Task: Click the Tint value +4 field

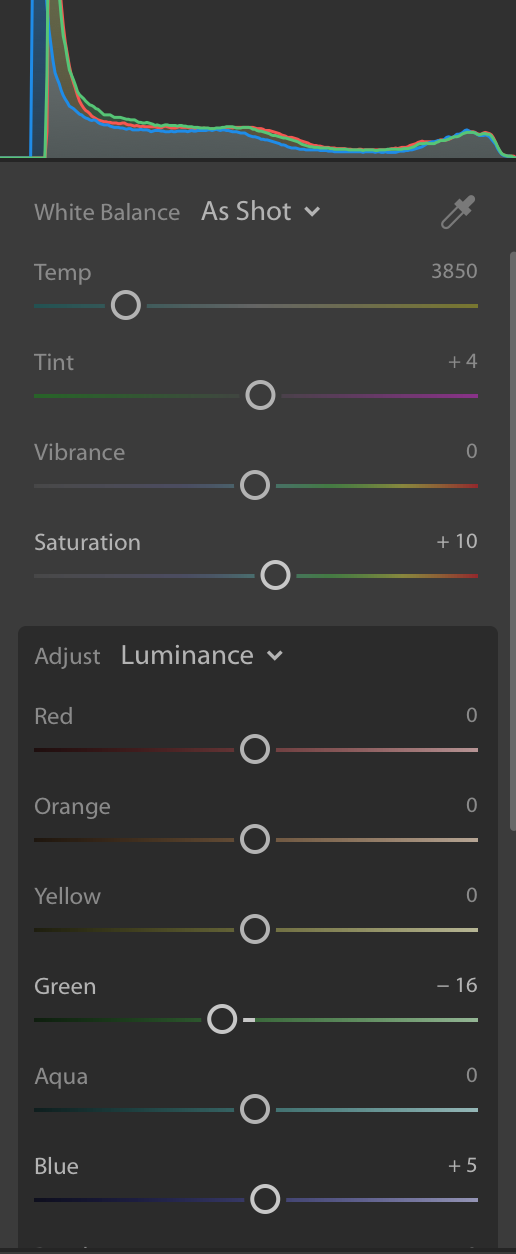Action: coord(462,362)
